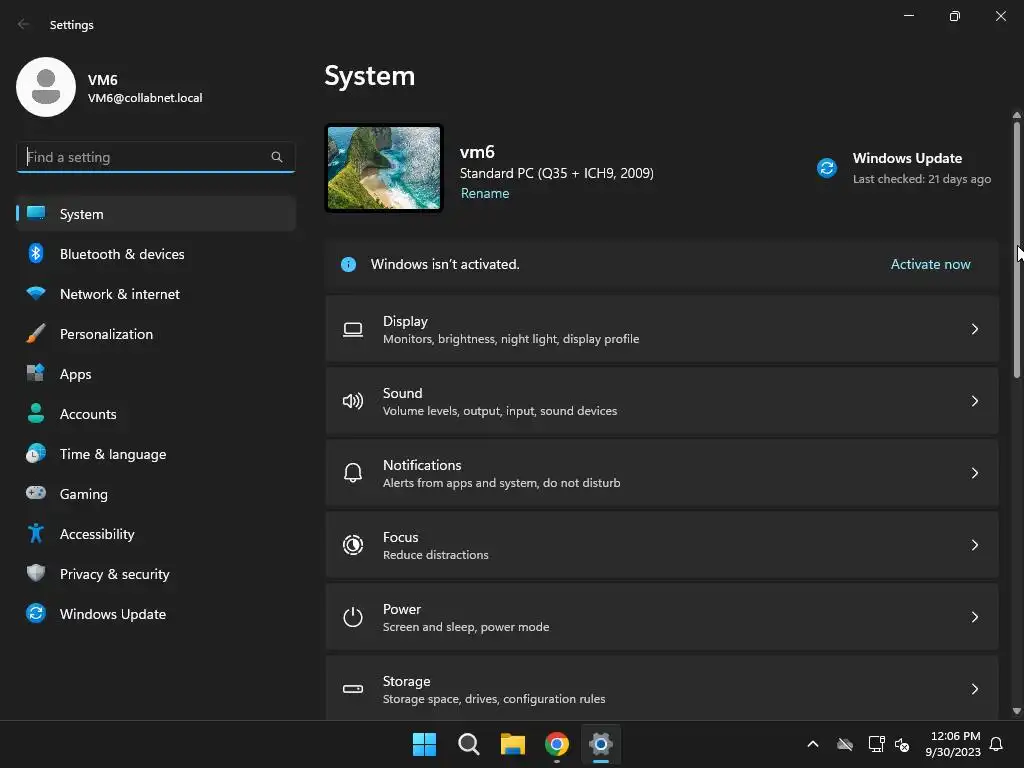Show hidden tray icons chevron
The height and width of the screenshot is (768, 1024).
coord(813,744)
